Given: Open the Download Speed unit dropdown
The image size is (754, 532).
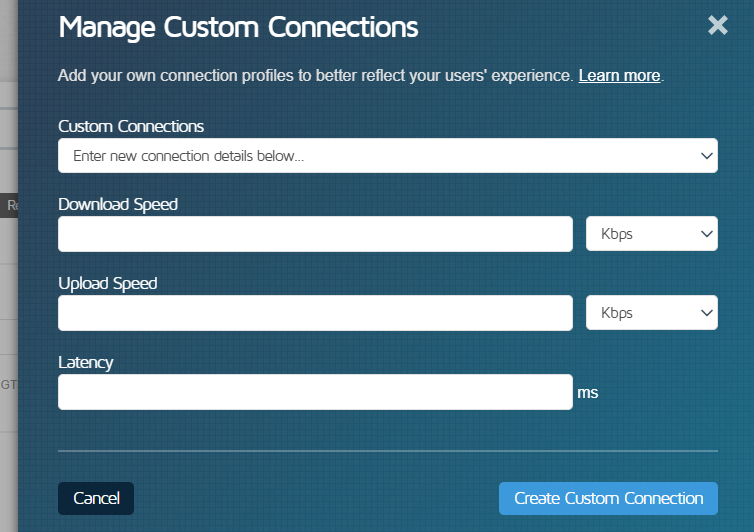Looking at the screenshot, I should [x=651, y=234].
